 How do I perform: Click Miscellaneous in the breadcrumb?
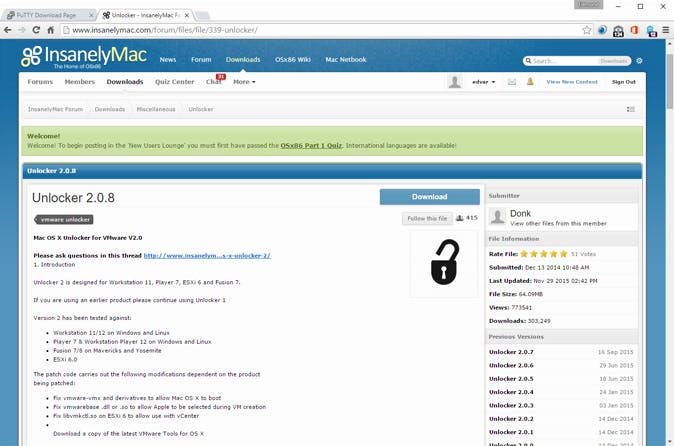156,109
